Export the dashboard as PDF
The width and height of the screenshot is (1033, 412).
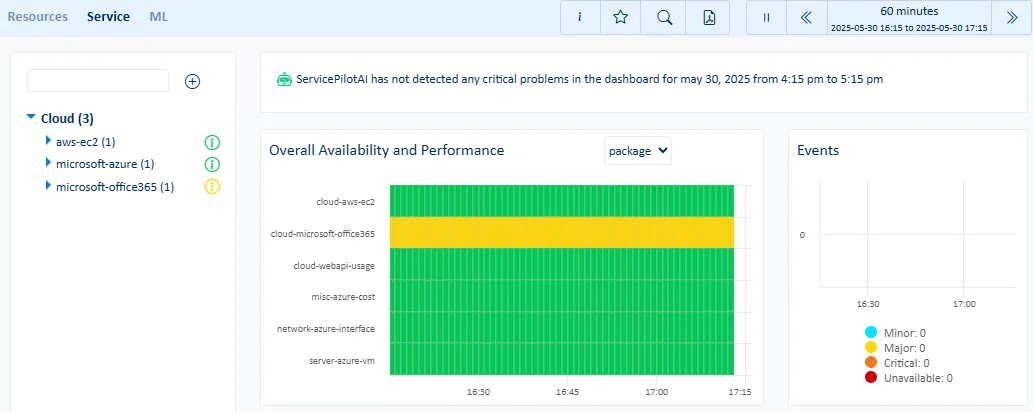coord(708,18)
